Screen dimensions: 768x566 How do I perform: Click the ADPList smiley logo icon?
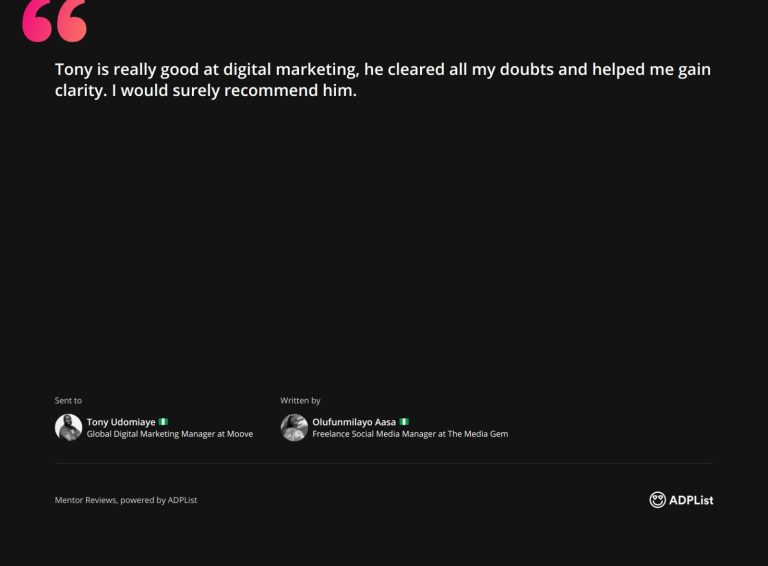tap(657, 500)
